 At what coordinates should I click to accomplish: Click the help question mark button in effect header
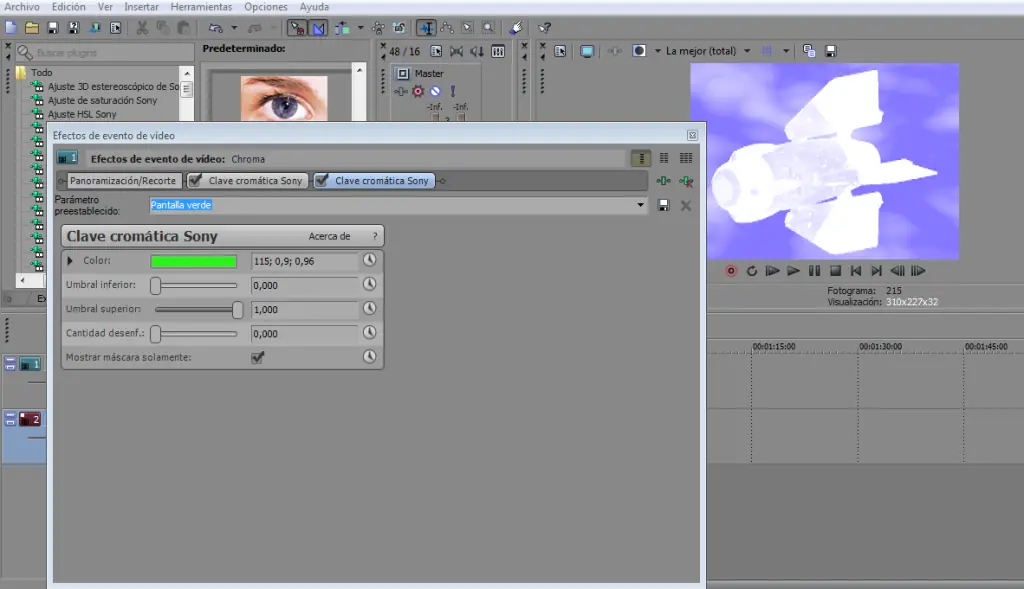(x=374, y=236)
